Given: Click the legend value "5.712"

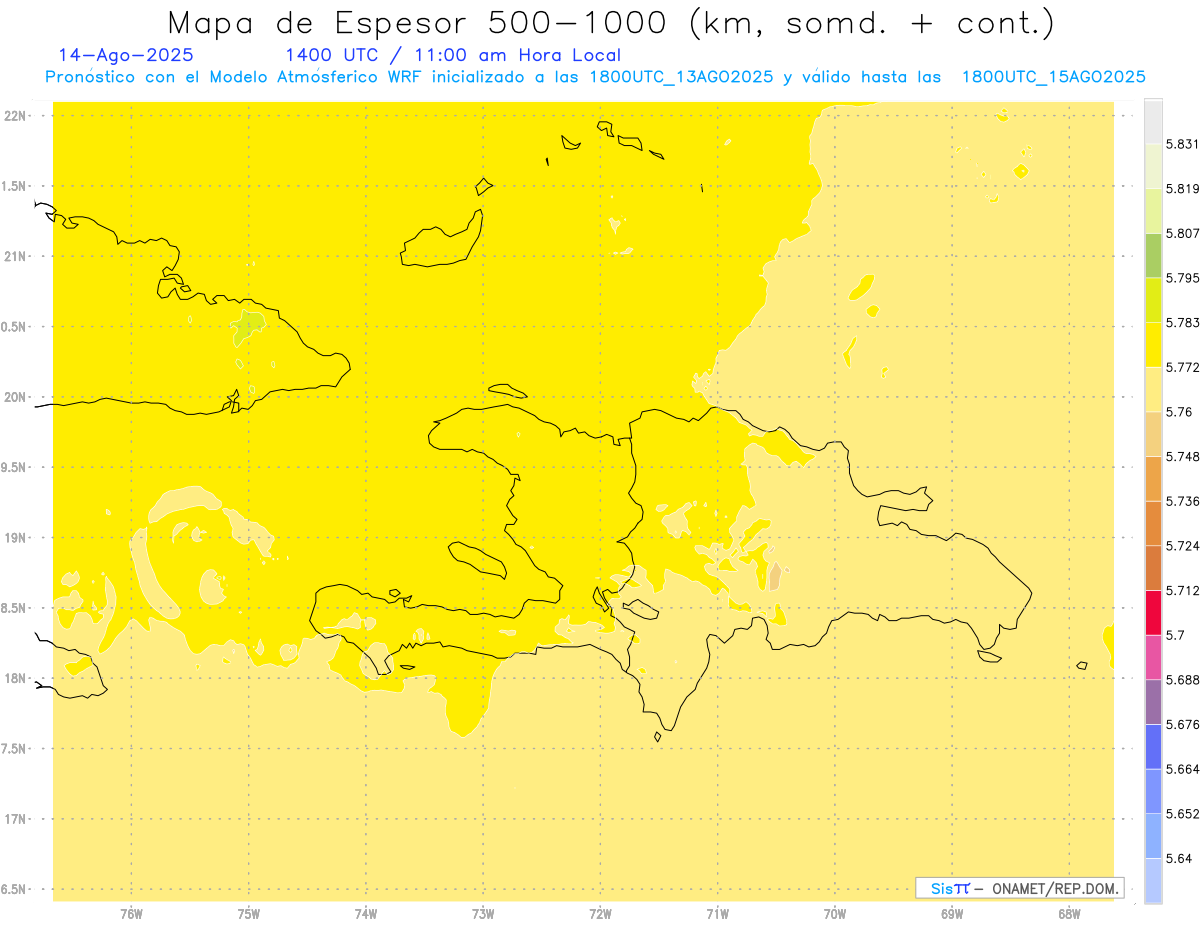Looking at the screenshot, I should click(x=1182, y=590).
